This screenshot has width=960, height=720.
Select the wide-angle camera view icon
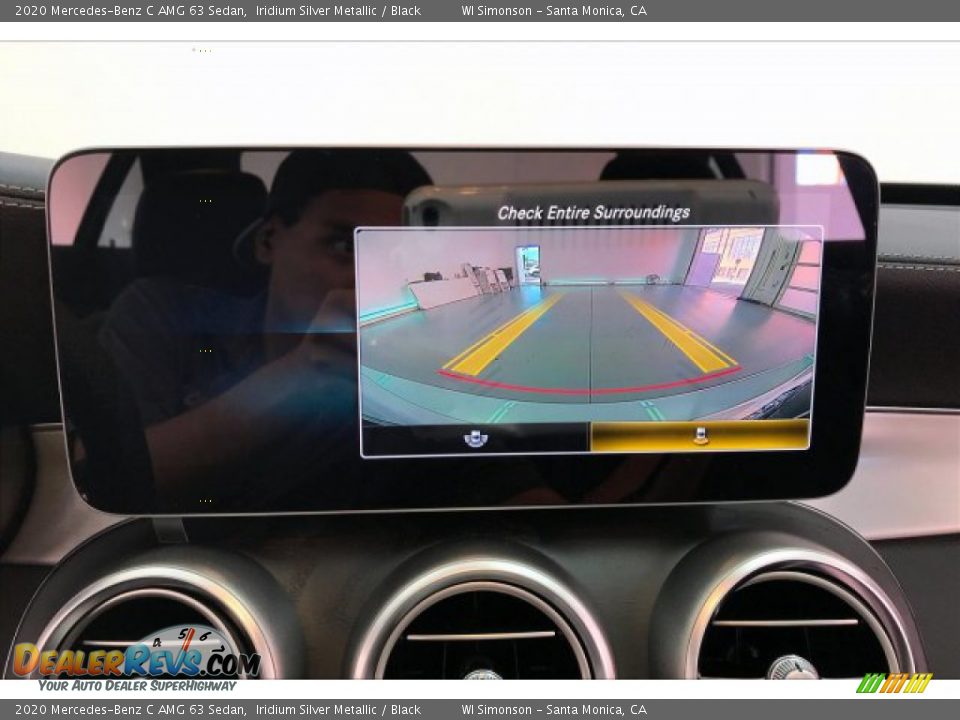pos(476,438)
